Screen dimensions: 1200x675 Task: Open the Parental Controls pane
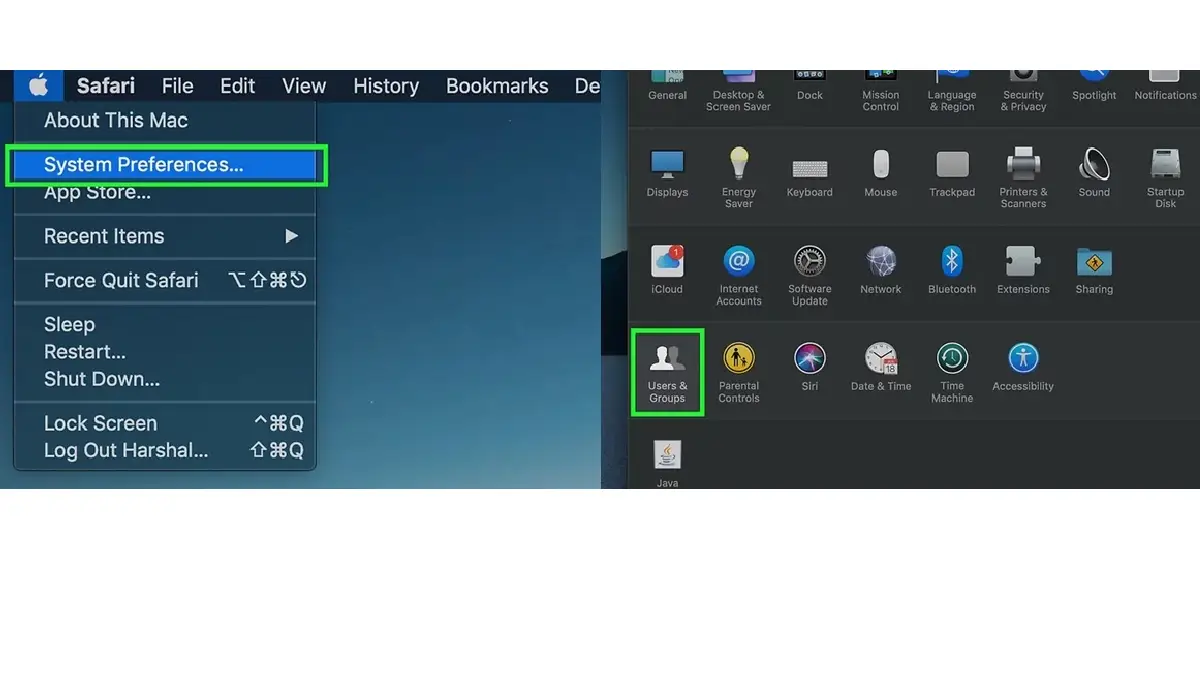pos(739,371)
